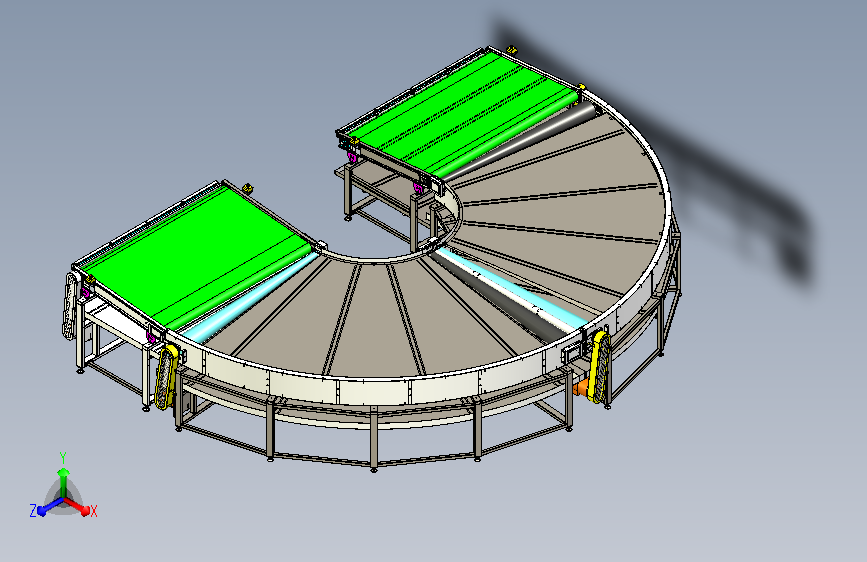
Task: Click the blue Z axis of the triad
Action: (50, 507)
